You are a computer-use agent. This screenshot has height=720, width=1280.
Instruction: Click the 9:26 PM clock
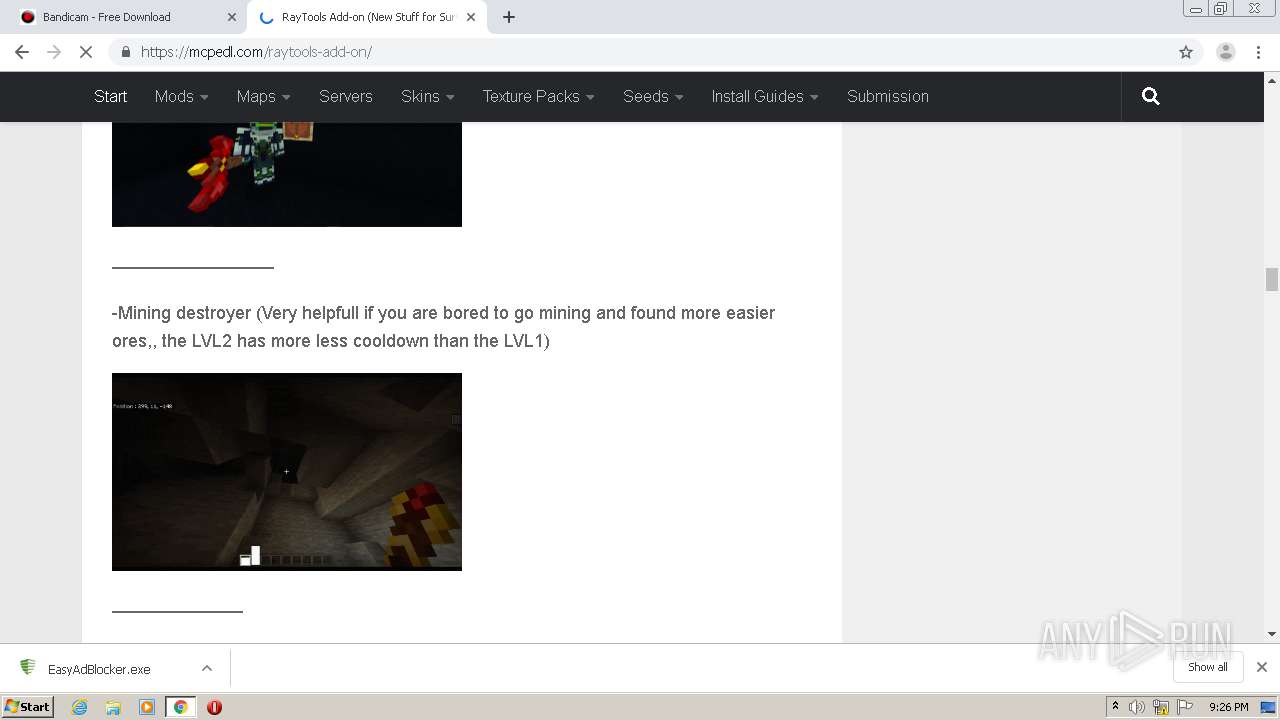(1228, 707)
